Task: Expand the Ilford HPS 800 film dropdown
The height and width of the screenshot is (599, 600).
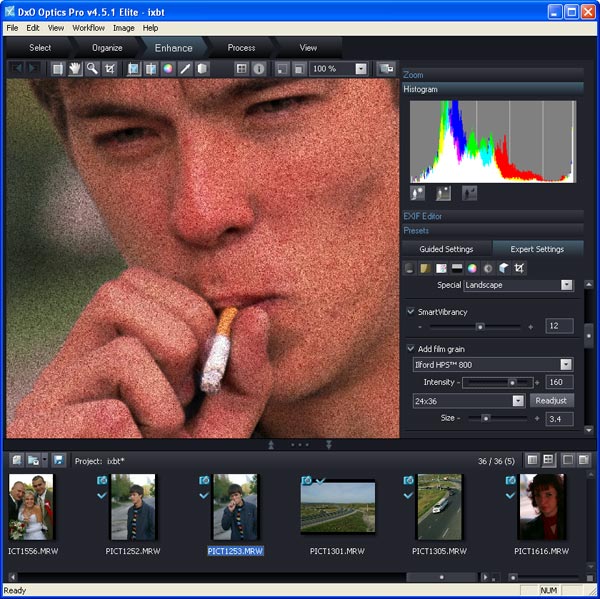Action: click(x=566, y=365)
